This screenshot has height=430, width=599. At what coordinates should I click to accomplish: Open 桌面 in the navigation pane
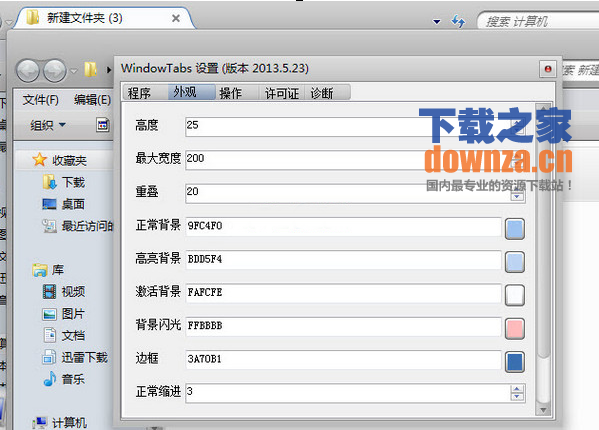pyautogui.click(x=73, y=204)
